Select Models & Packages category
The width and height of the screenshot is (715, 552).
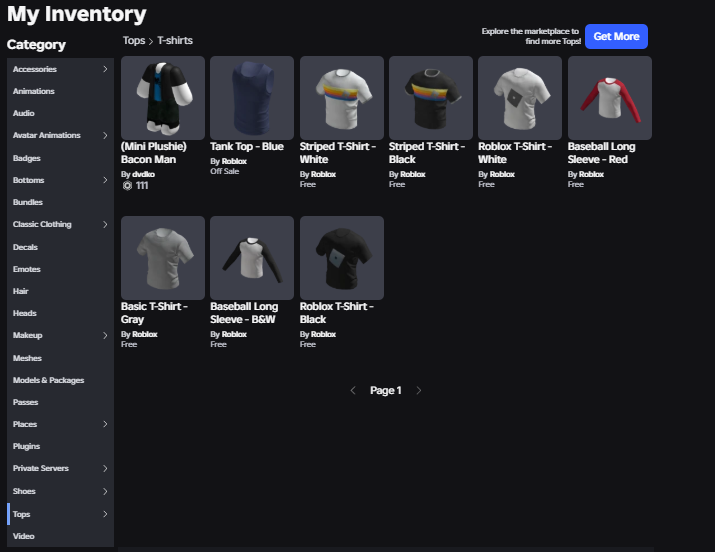pyautogui.click(x=48, y=380)
